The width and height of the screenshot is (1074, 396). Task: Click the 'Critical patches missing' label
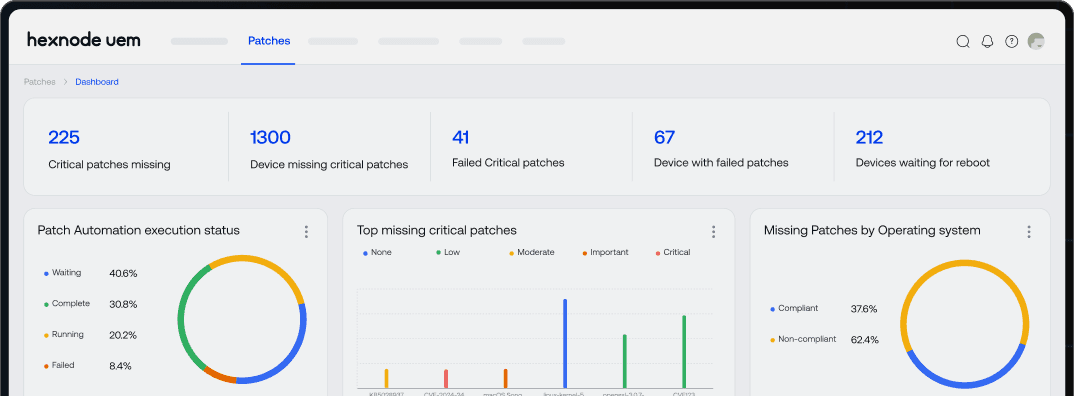(109, 164)
